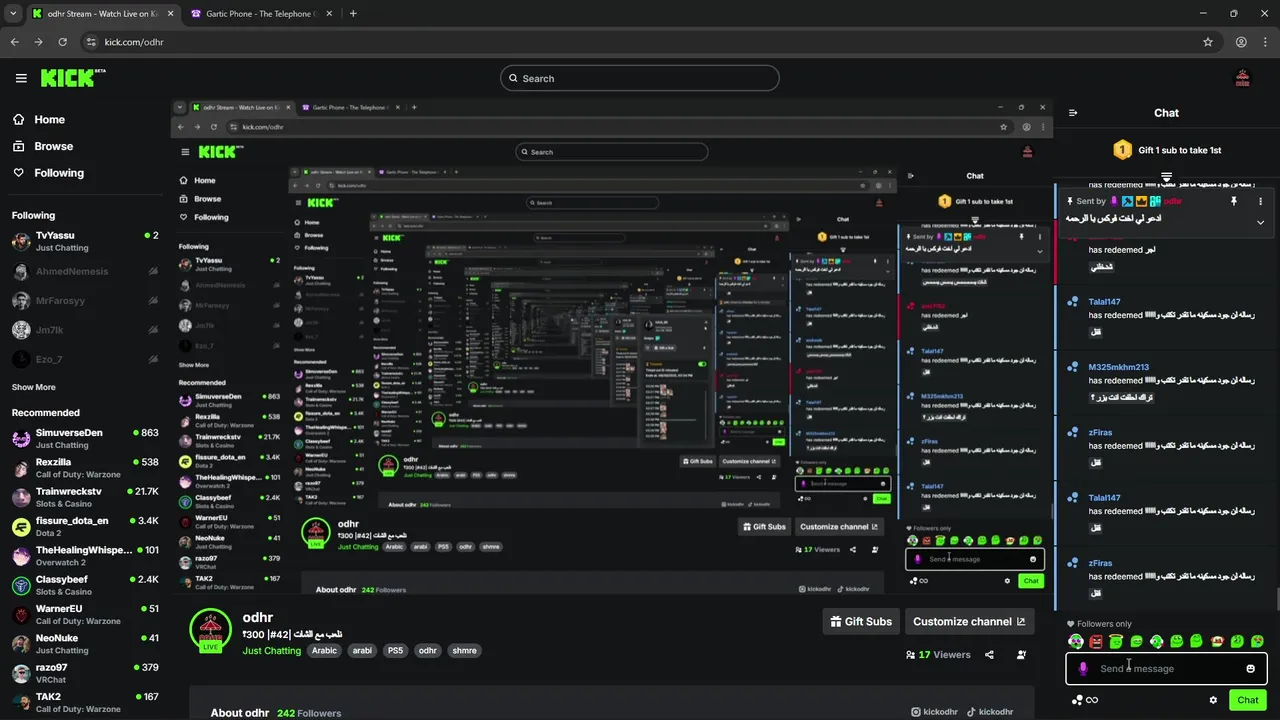Select the shmre tag
This screenshot has width=1280, height=720.
[464, 650]
